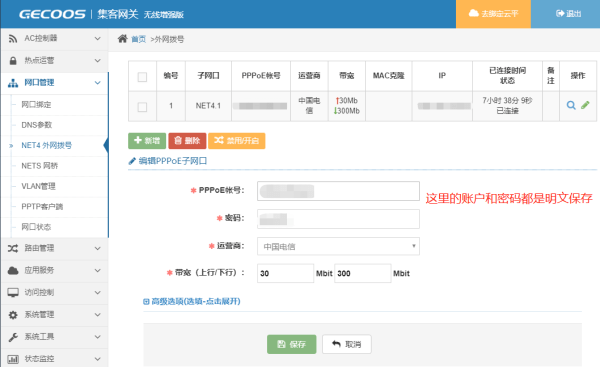
Task: Click pencil icon beside 编辑PPPoE子网口 heading
Action: [x=132, y=161]
